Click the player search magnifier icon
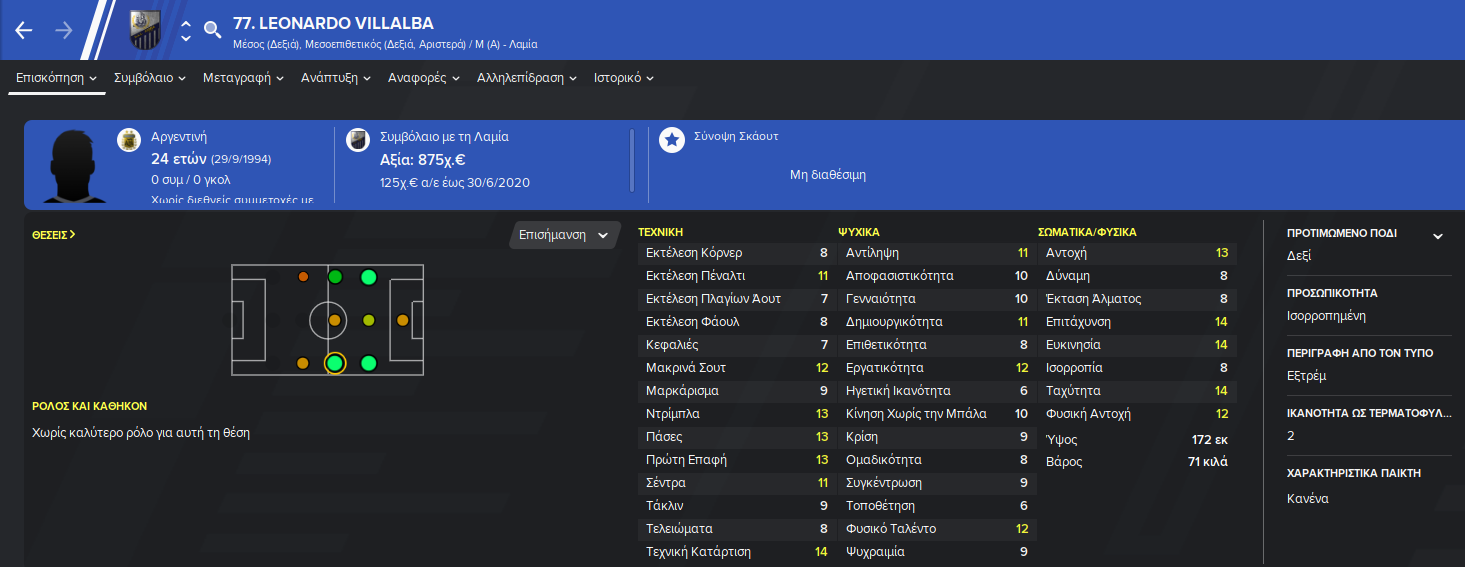The height and width of the screenshot is (567, 1465). coord(212,30)
